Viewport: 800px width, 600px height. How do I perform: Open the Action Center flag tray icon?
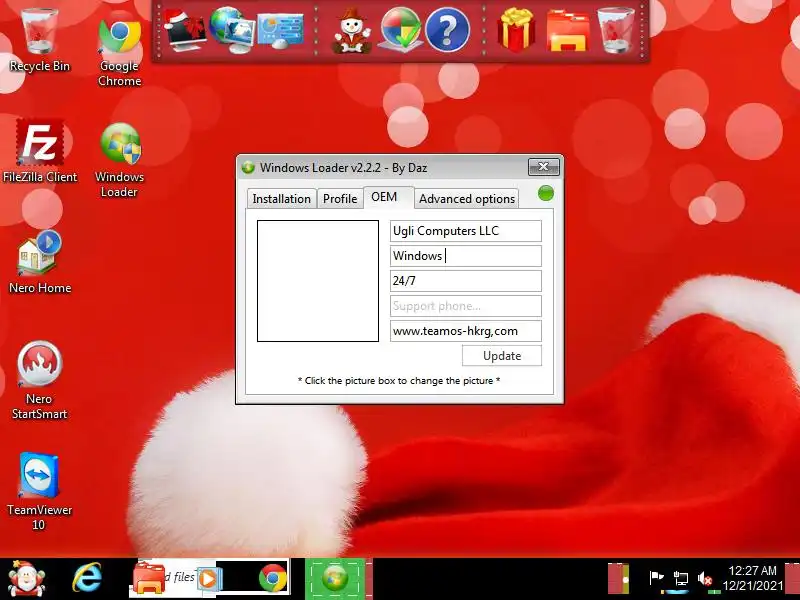[656, 579]
